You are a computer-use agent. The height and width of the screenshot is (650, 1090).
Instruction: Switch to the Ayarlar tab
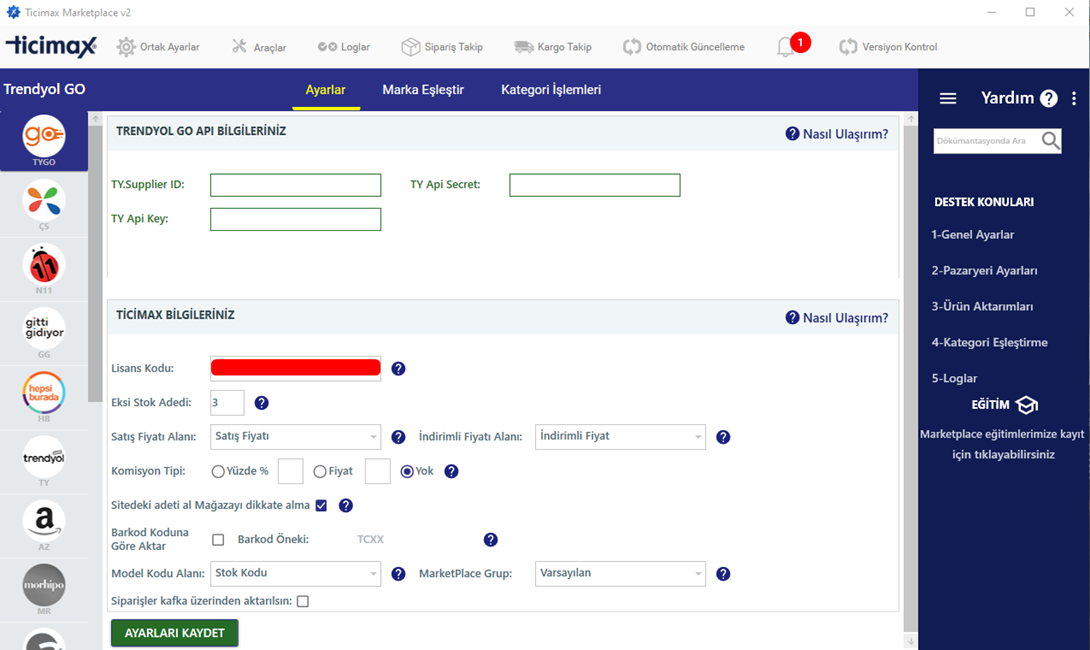[x=325, y=90]
